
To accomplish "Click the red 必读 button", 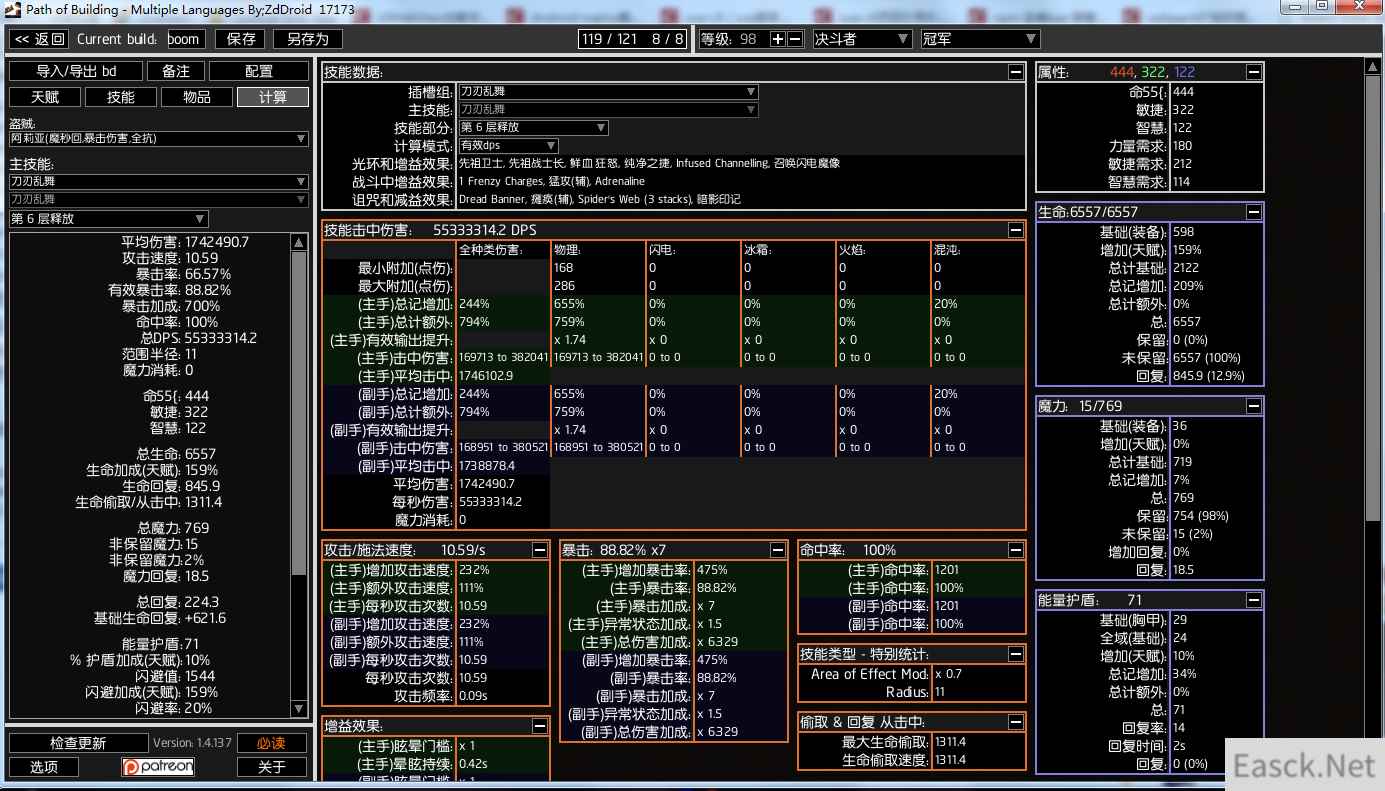I will (272, 743).
